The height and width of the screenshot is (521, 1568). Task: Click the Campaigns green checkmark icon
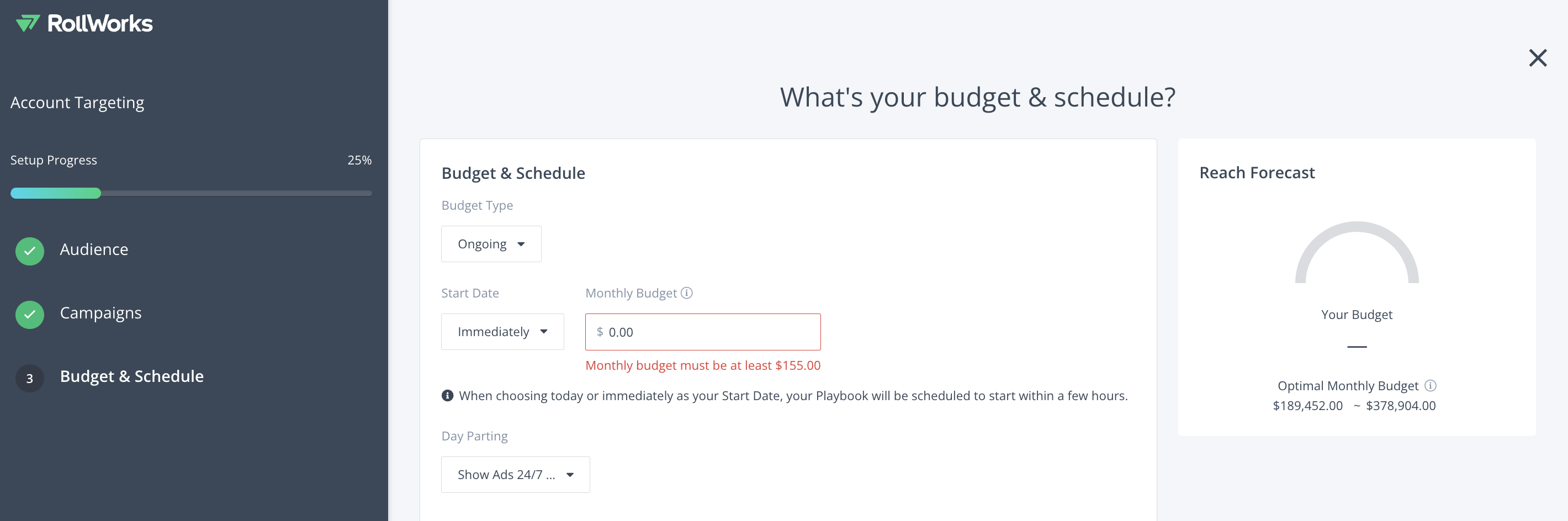pos(30,314)
